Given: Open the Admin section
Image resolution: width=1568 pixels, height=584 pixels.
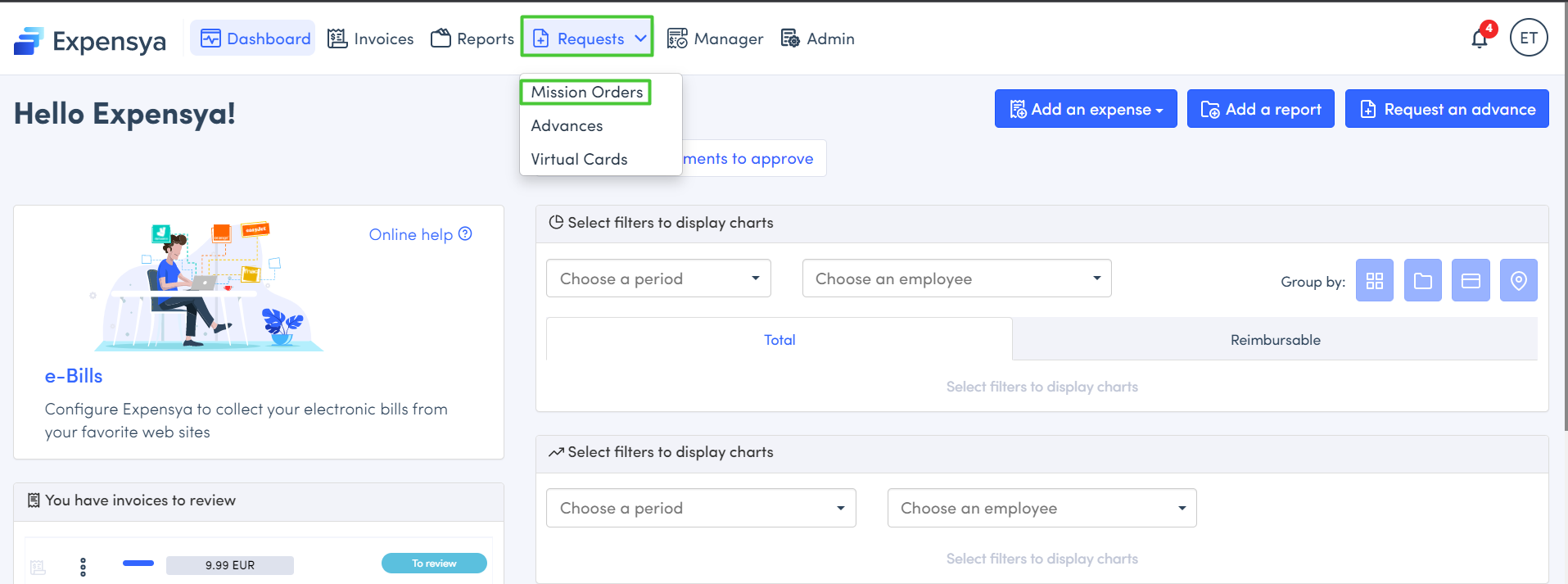Looking at the screenshot, I should click(817, 38).
